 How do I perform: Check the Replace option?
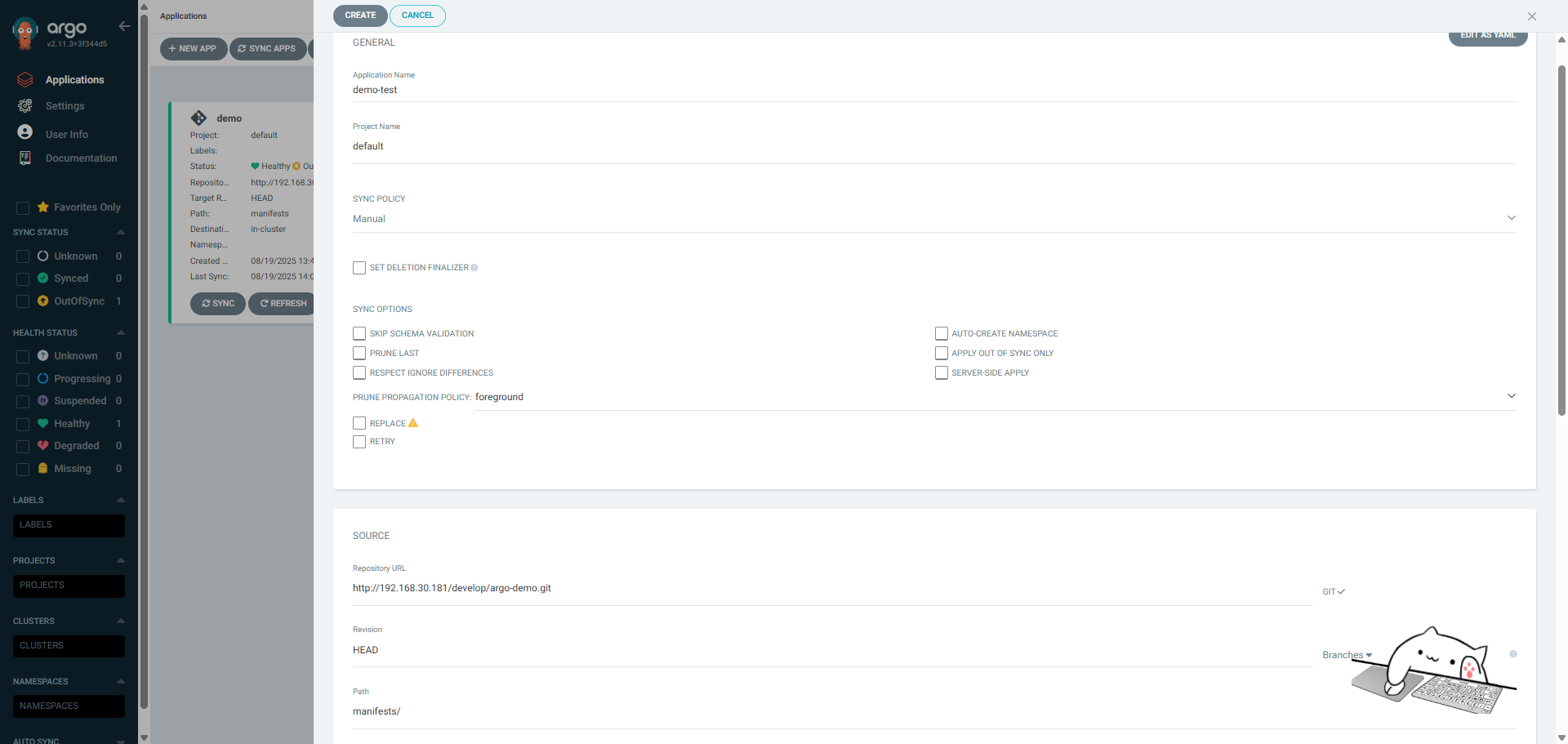(359, 423)
